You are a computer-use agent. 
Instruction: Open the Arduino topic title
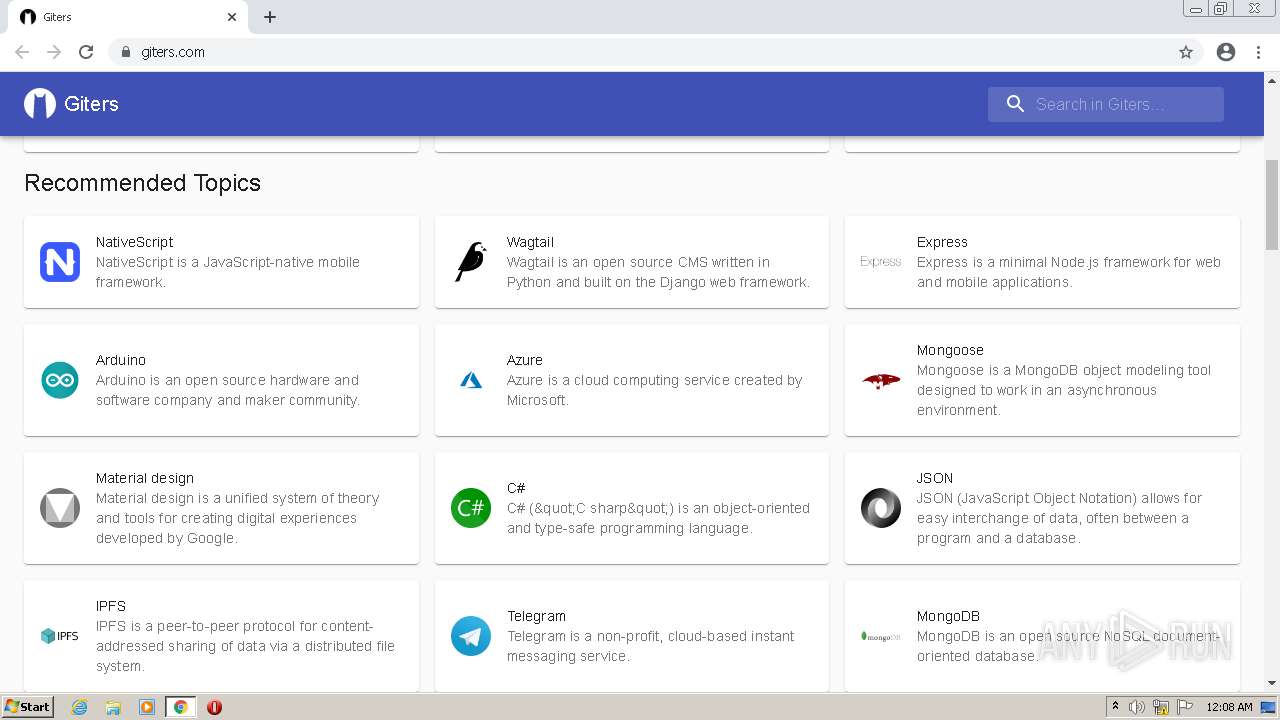(x=121, y=360)
